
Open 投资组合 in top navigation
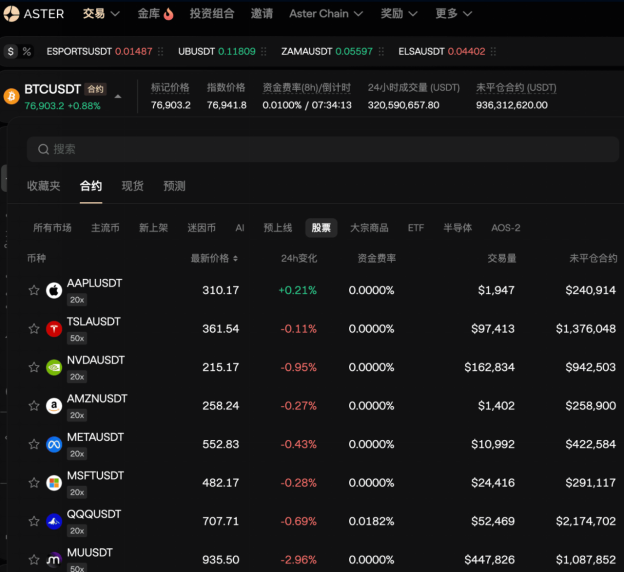[x=212, y=14]
